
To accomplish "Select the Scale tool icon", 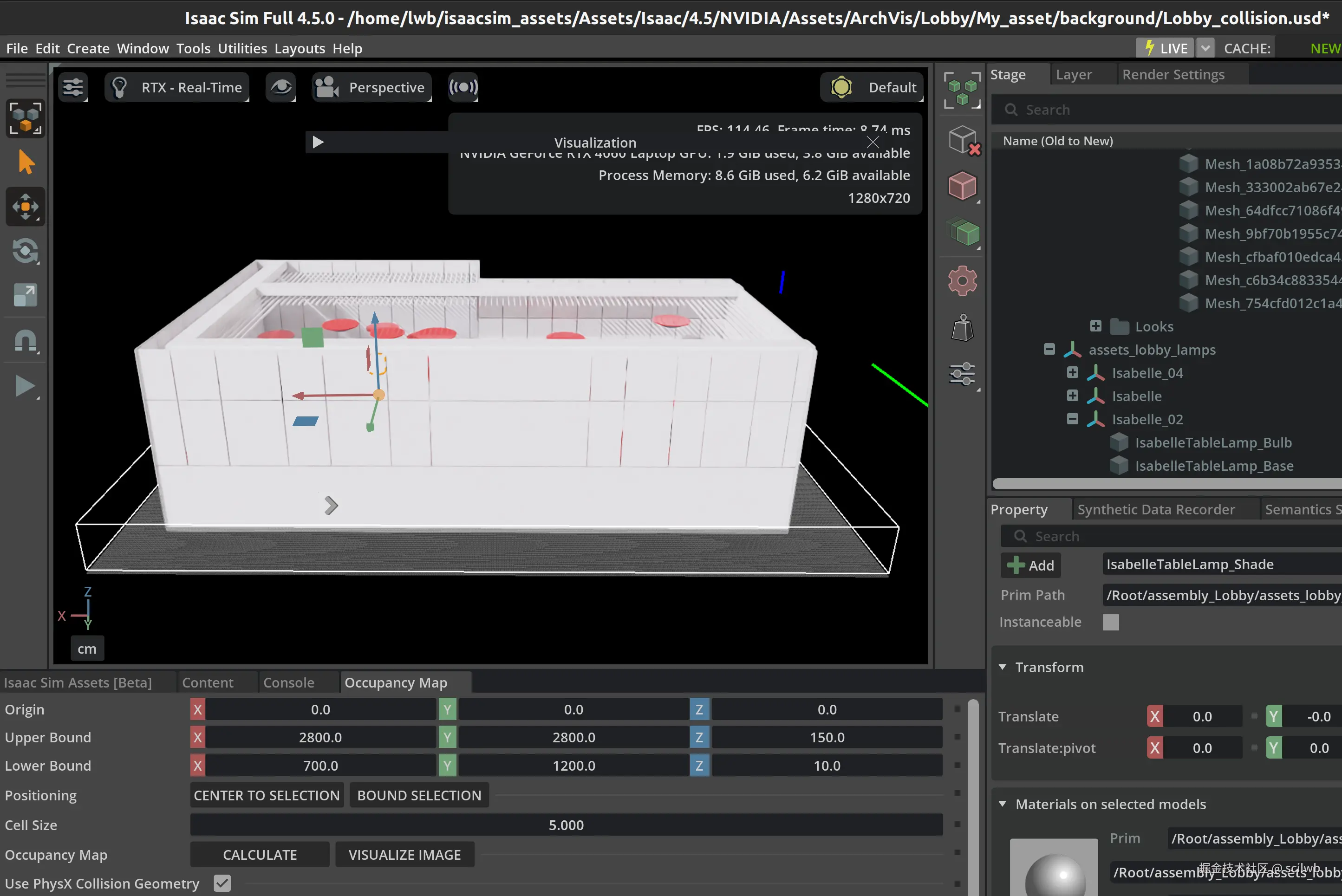I will click(25, 295).
